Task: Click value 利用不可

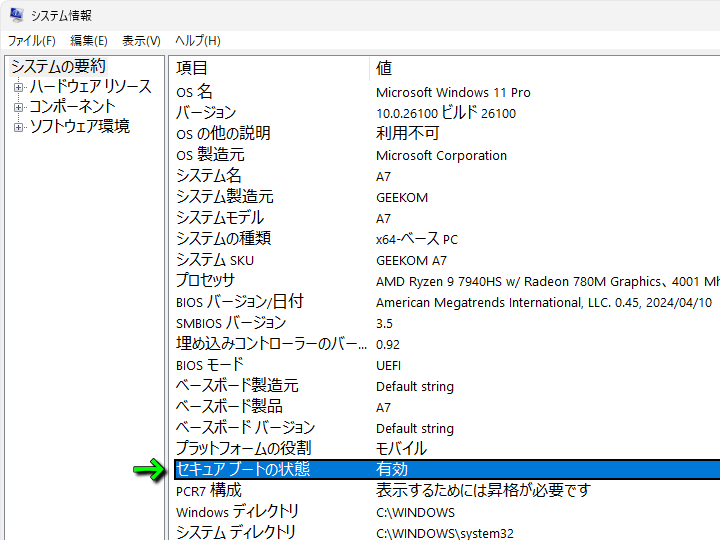Action: tap(407, 134)
